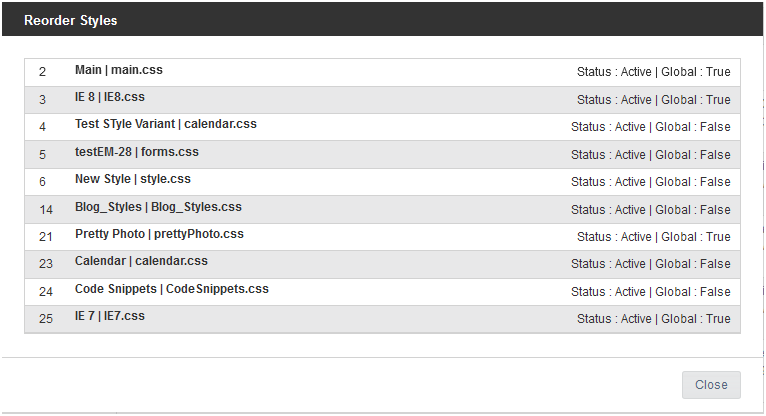Click order number 25 beside IE 7
Screen dimensions: 766x416
tap(46, 319)
